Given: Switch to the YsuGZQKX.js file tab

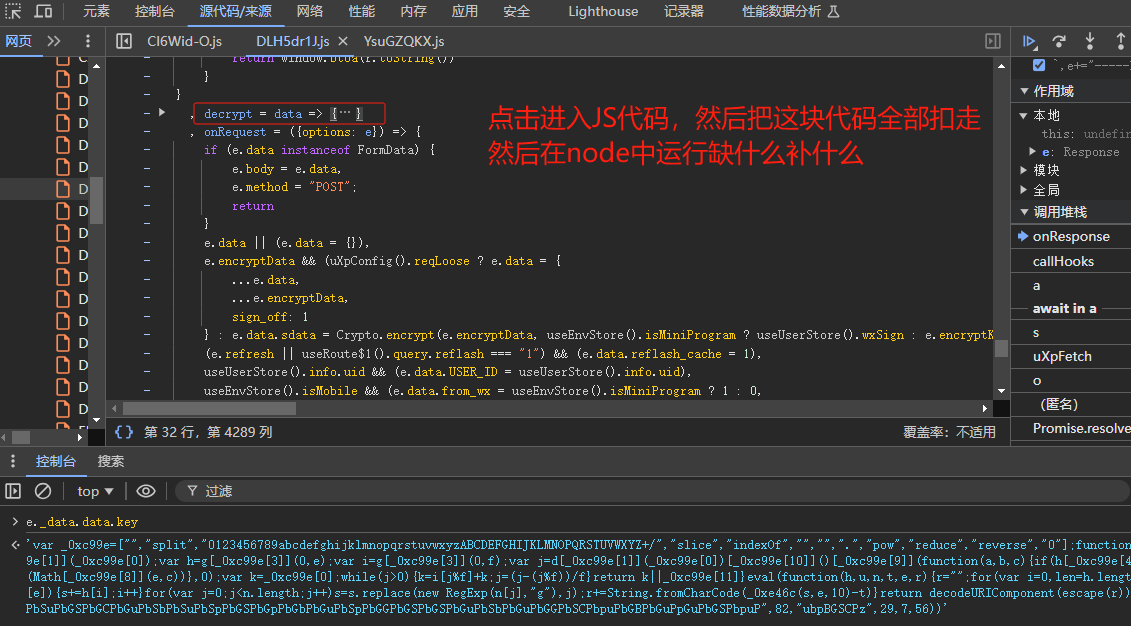Looking at the screenshot, I should click(404, 41).
